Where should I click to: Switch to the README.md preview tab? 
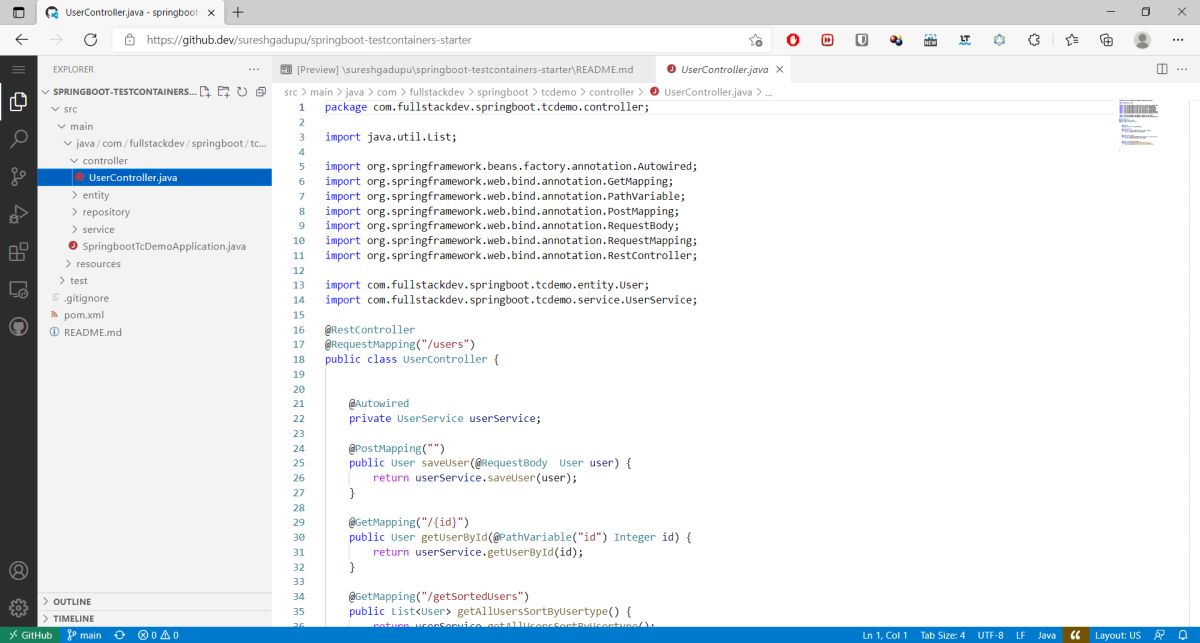point(464,70)
